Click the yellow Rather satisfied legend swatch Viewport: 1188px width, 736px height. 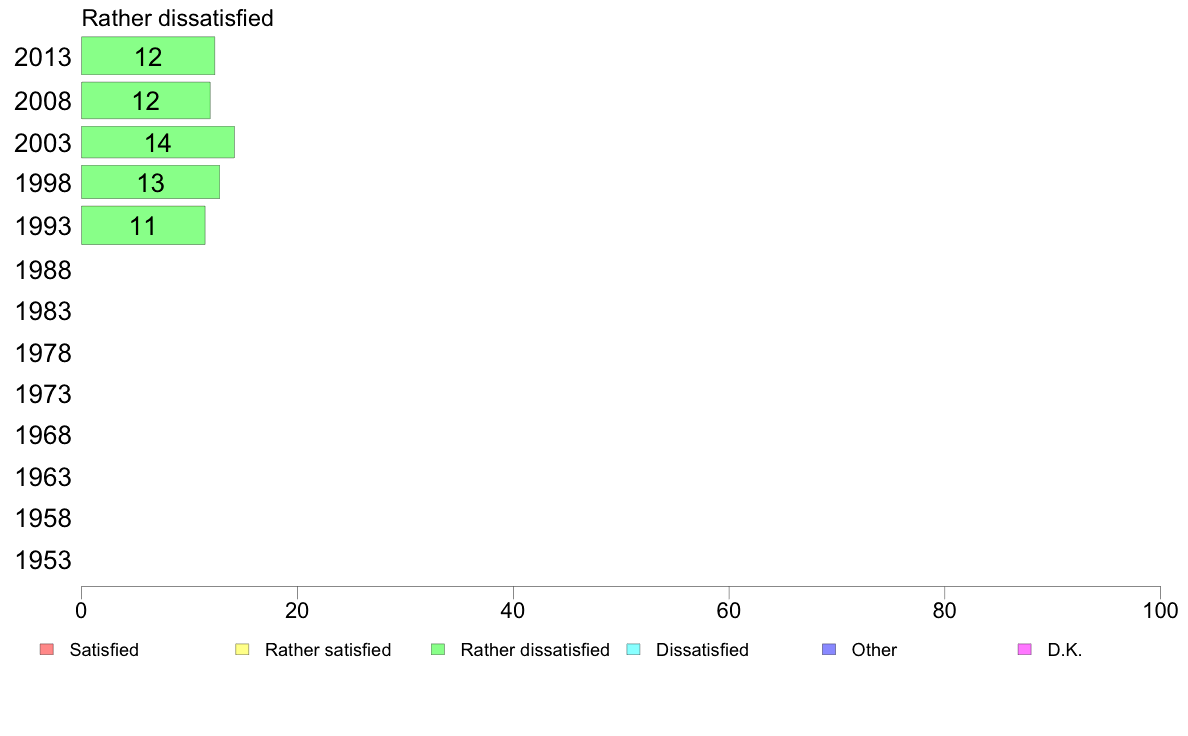(x=242, y=650)
